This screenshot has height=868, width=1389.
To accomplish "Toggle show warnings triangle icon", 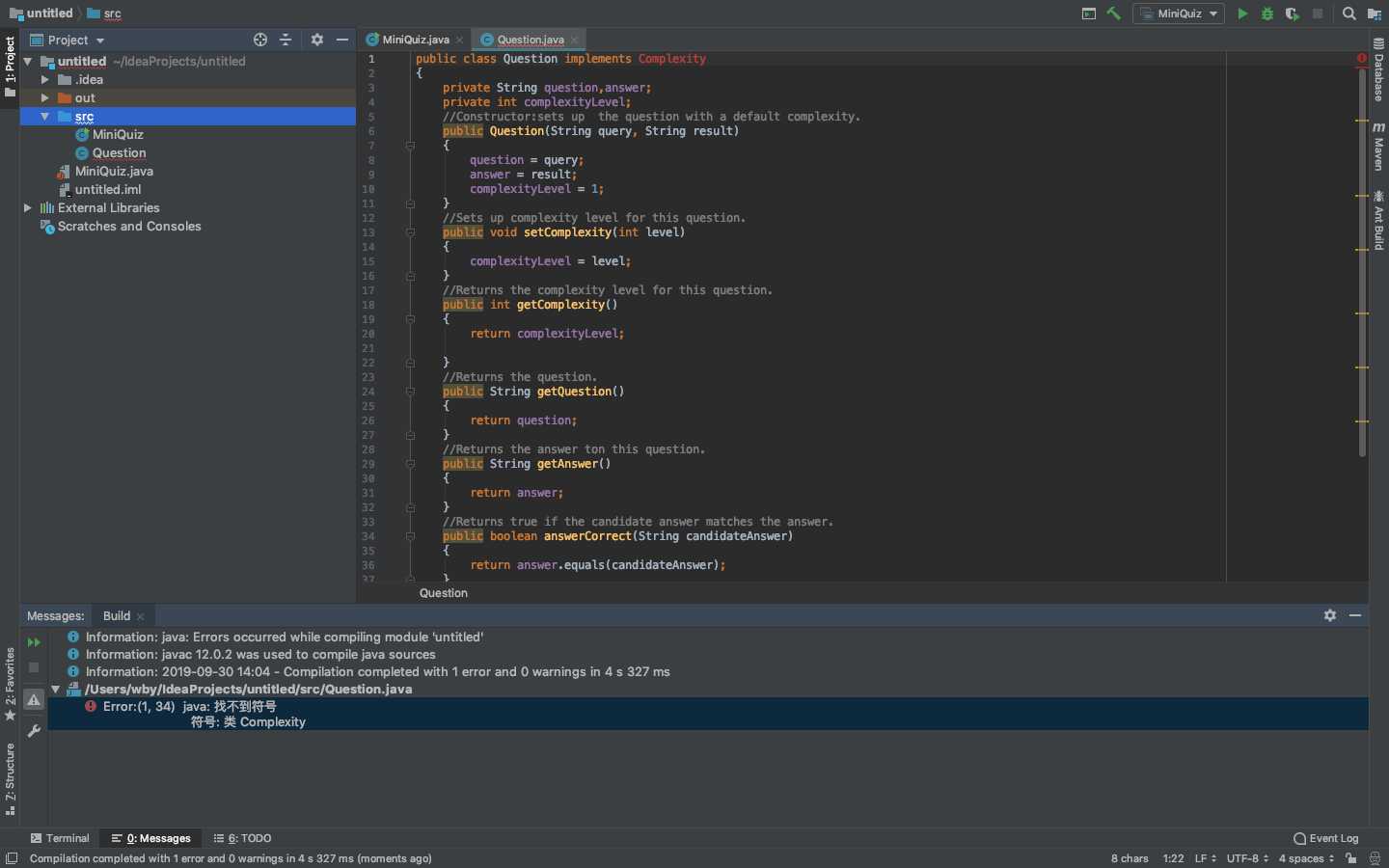I will tap(34, 700).
